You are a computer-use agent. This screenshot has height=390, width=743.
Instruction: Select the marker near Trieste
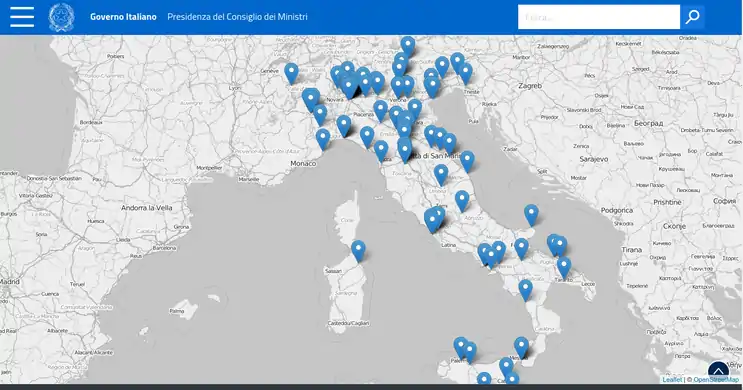pos(465,73)
